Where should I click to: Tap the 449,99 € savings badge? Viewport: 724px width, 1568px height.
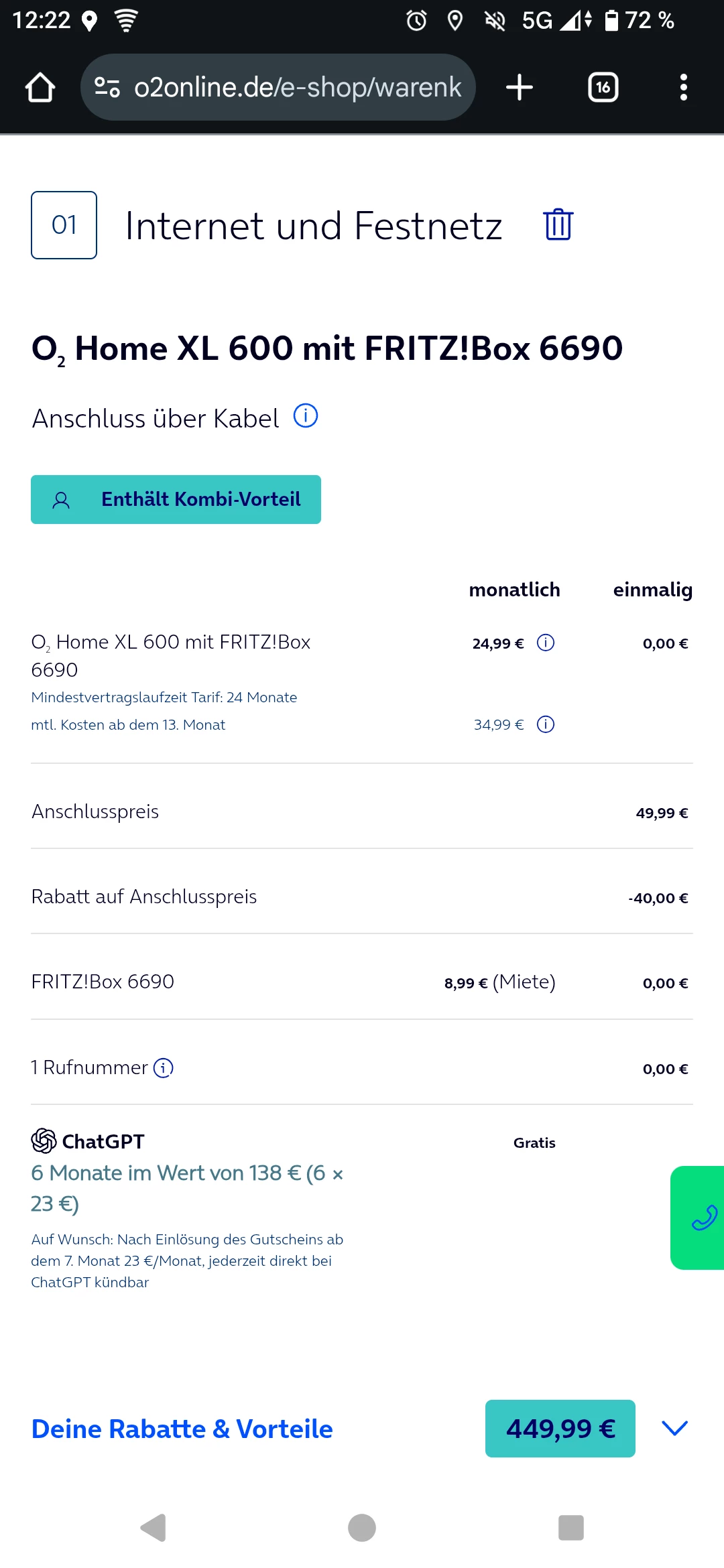(x=560, y=1429)
